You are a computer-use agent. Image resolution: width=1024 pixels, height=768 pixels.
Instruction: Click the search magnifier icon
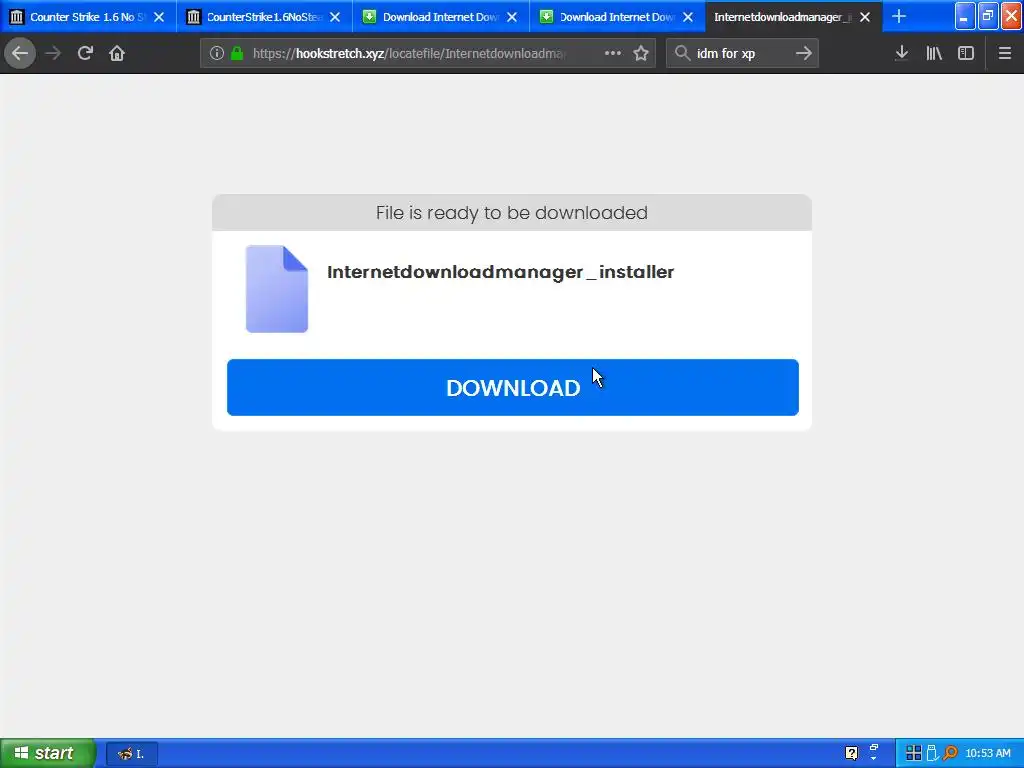682,53
